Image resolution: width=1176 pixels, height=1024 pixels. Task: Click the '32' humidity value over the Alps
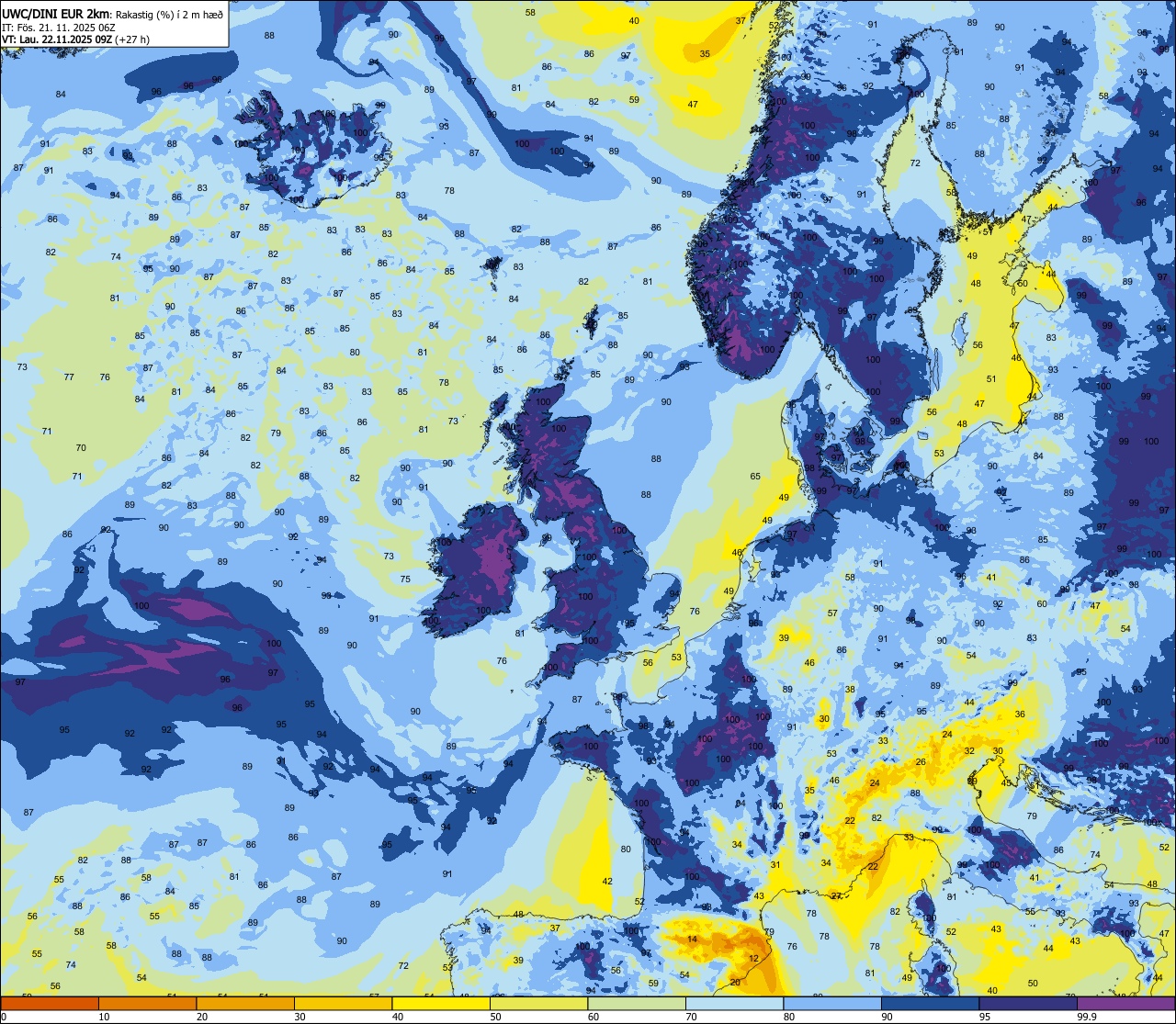[969, 750]
